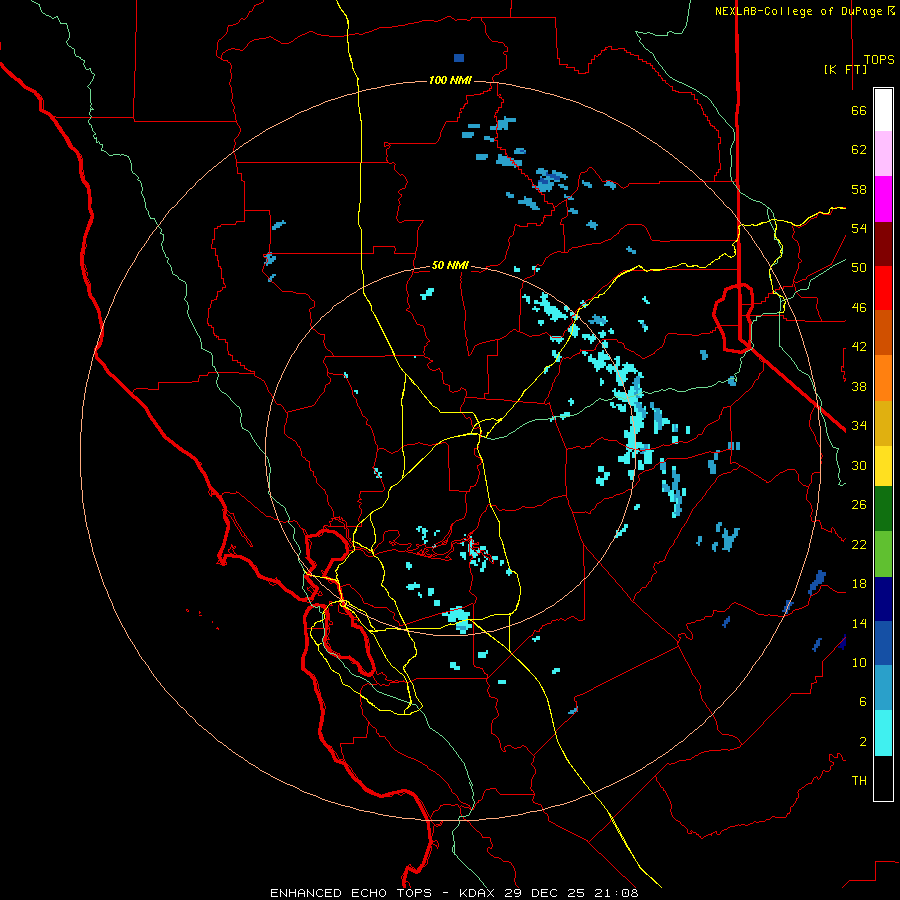Click the 42 legend value
900x900 pixels.
pyautogui.click(x=859, y=347)
